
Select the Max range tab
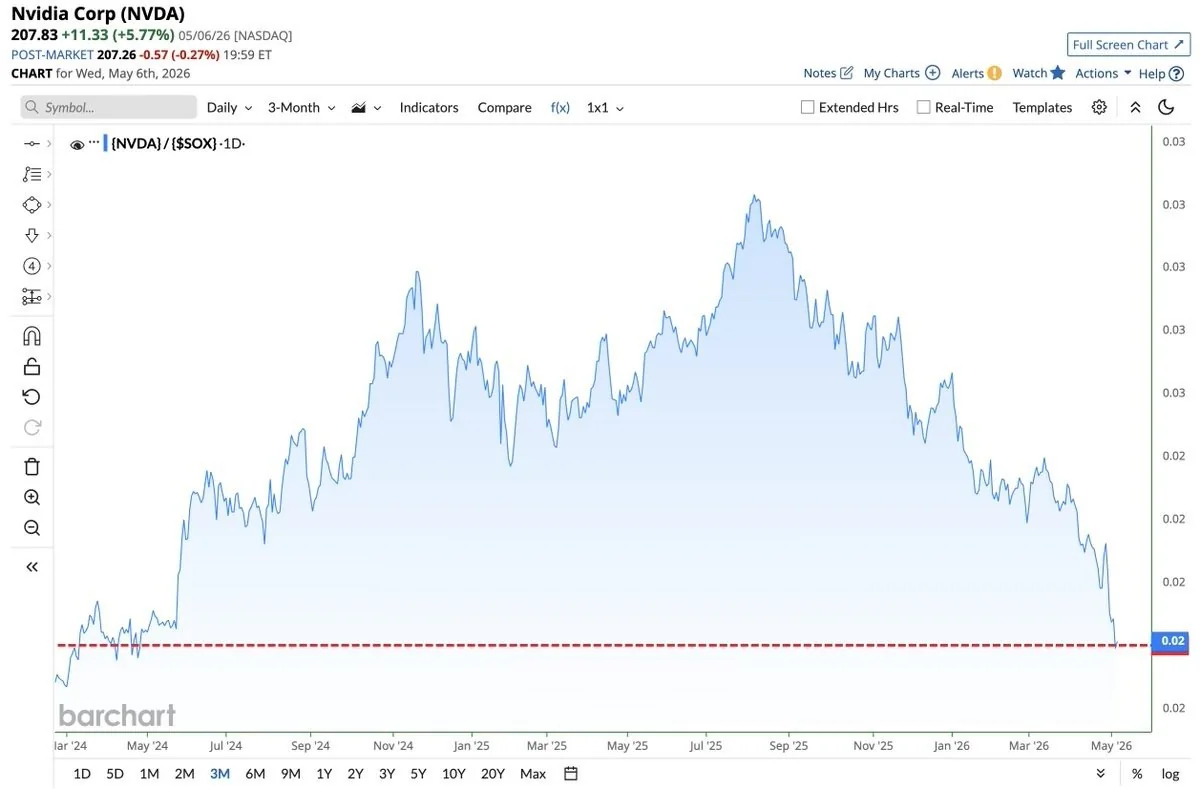point(533,773)
